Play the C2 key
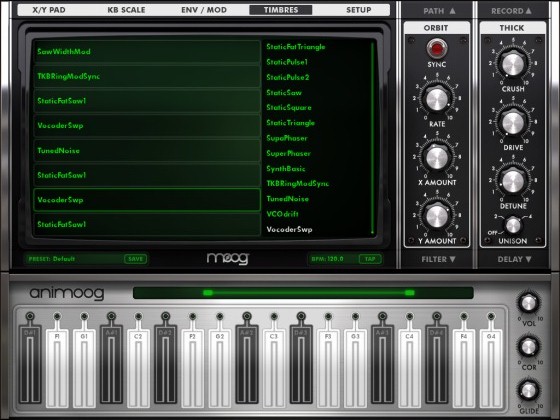 [x=138, y=368]
